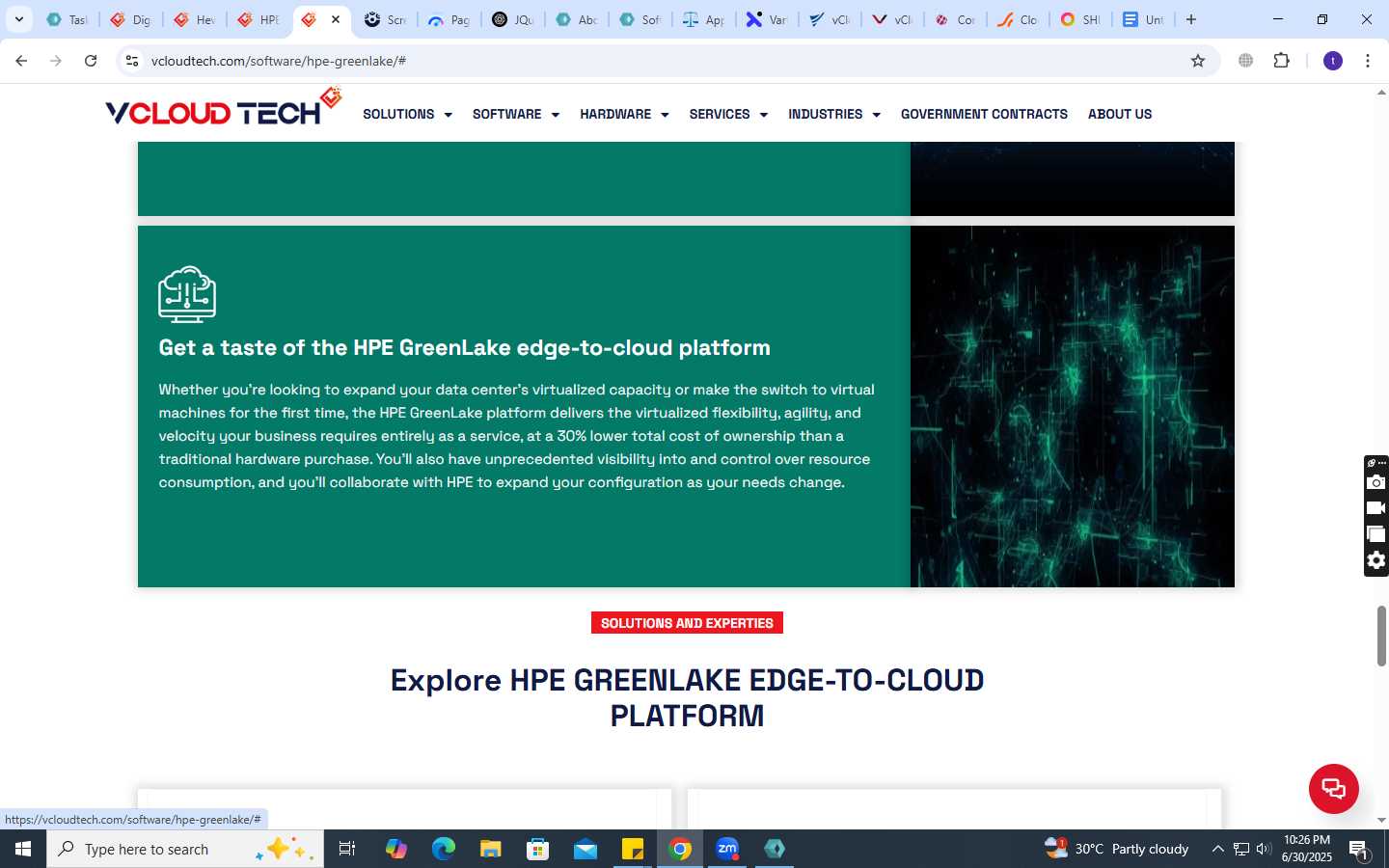Bookmark this page with the star icon
This screenshot has height=868, width=1389.
1198,61
